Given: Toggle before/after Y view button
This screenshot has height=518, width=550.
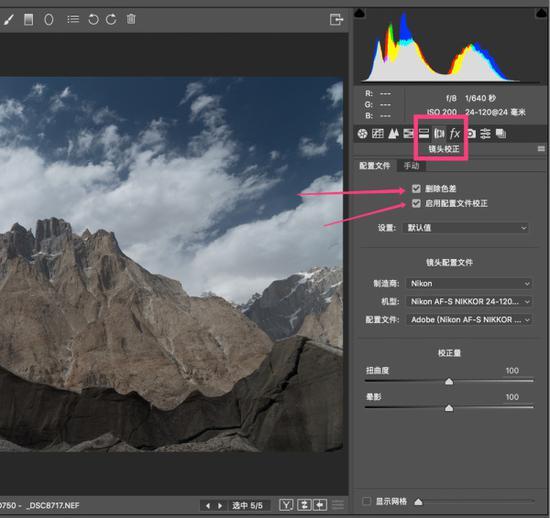Looking at the screenshot, I should coord(286,505).
